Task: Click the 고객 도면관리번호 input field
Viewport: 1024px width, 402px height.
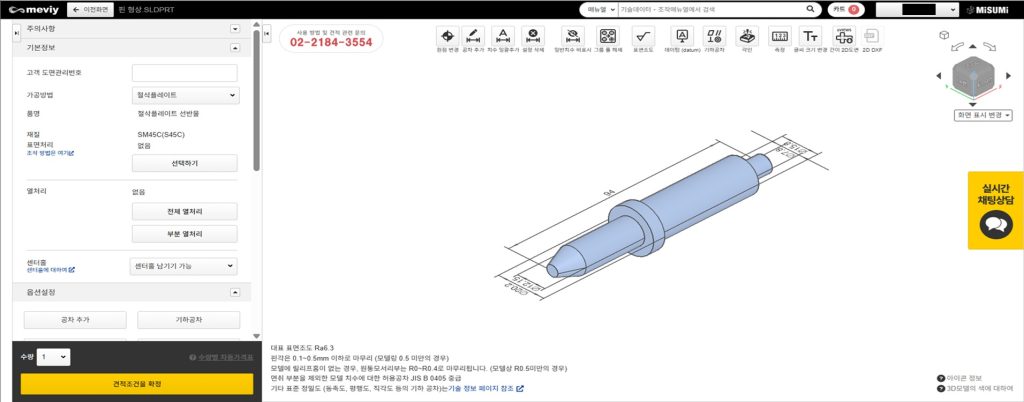Action: [x=185, y=73]
